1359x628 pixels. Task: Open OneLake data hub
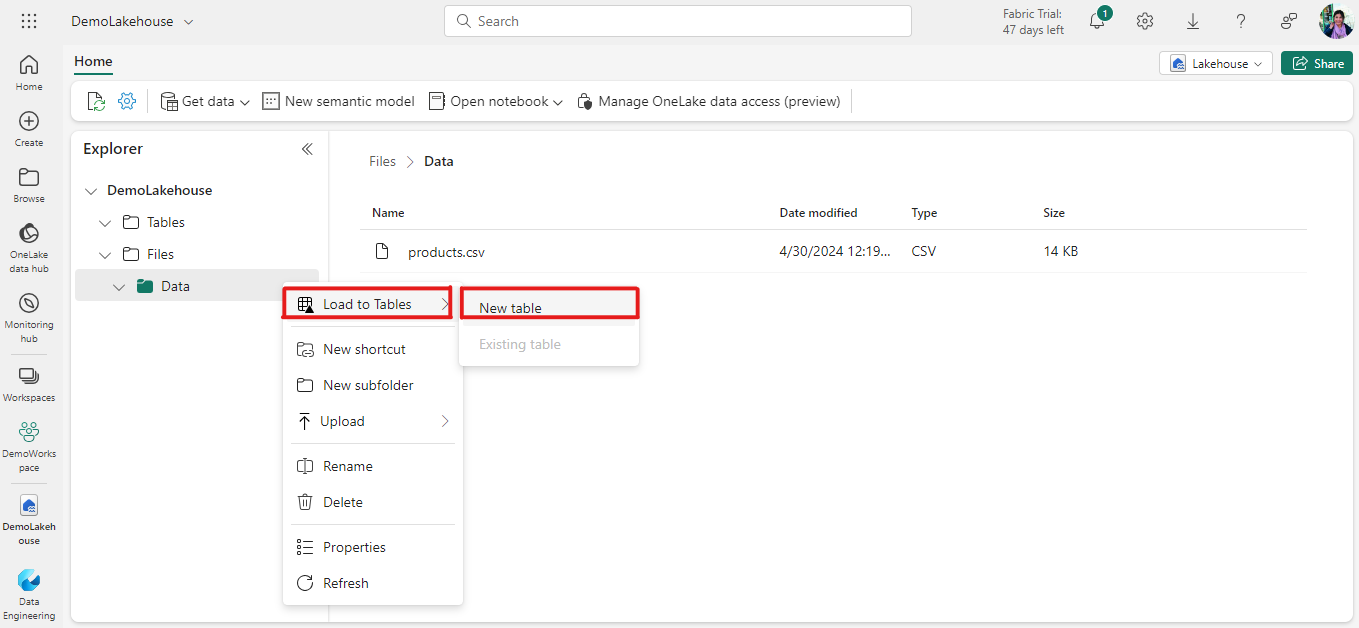pyautogui.click(x=29, y=248)
